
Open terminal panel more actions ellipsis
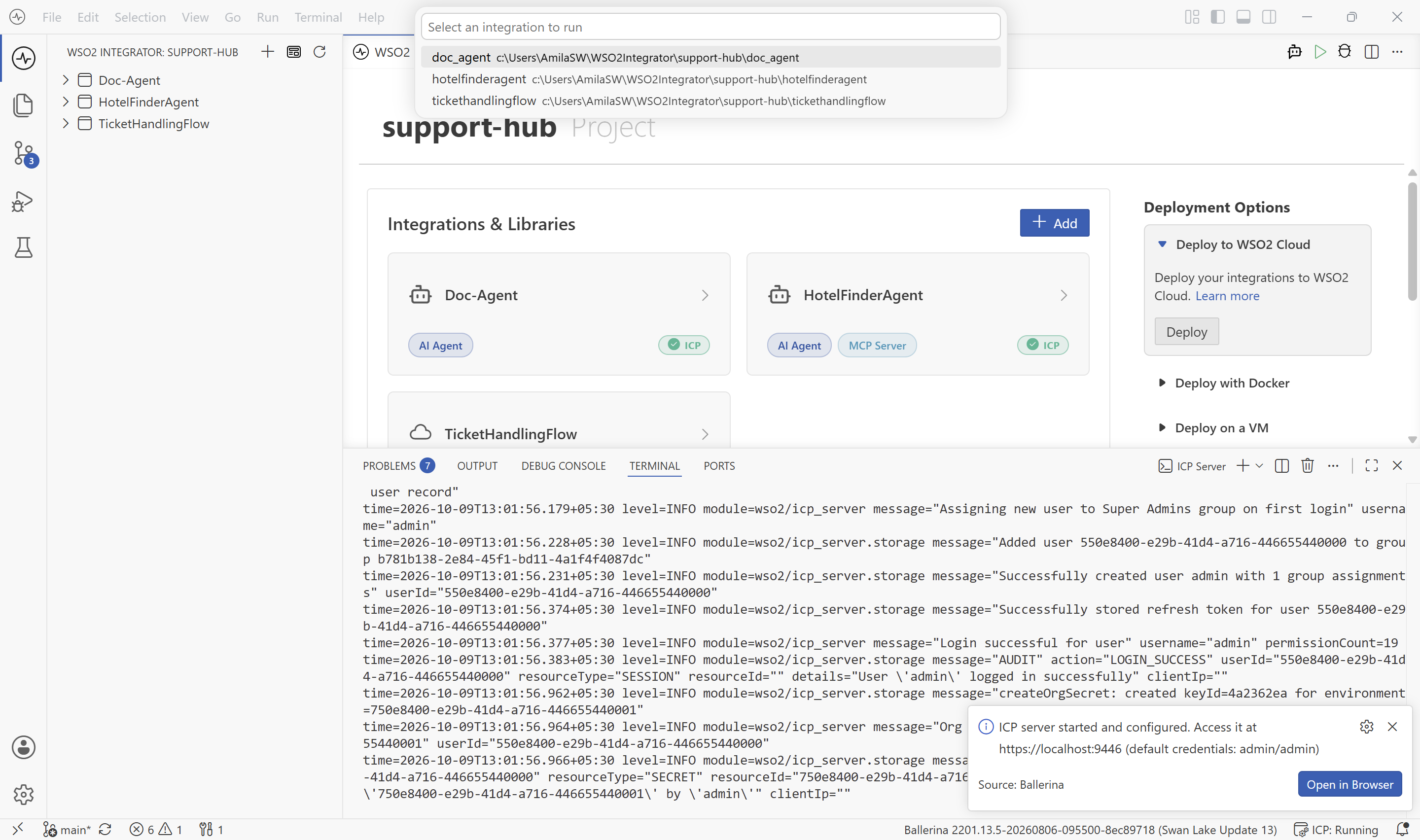(1333, 466)
